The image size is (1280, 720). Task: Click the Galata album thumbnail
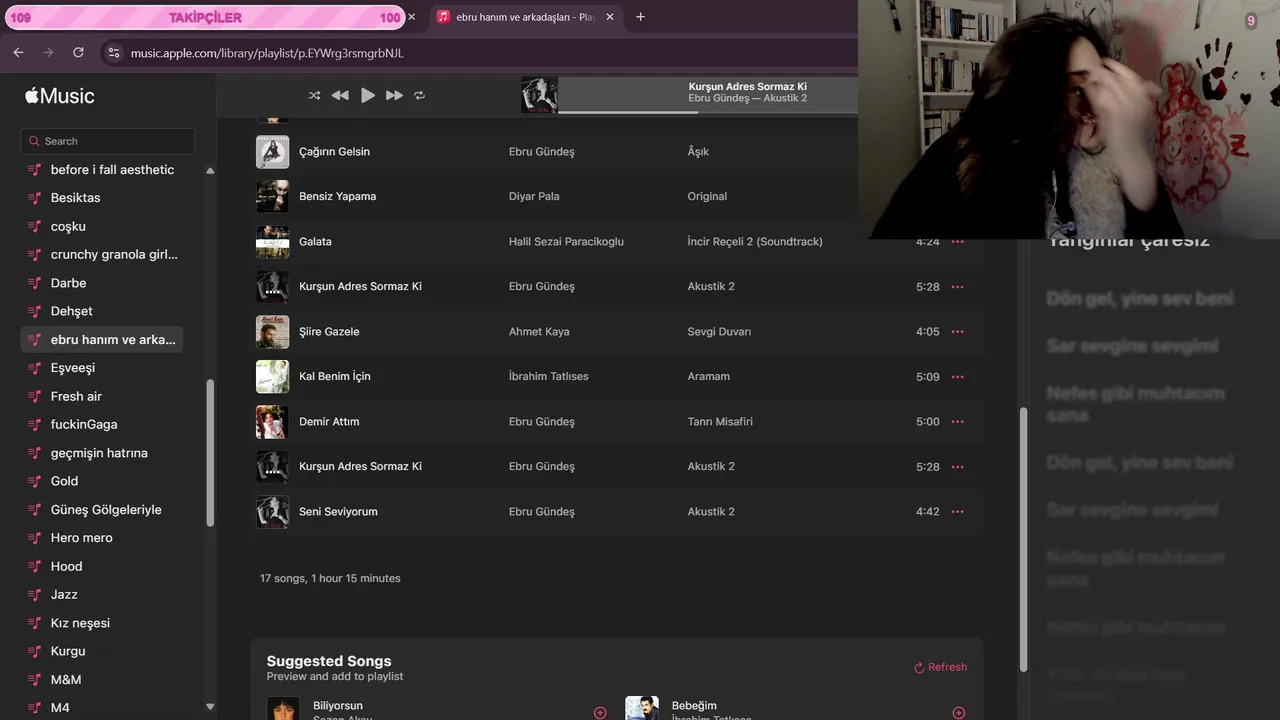tap(272, 242)
